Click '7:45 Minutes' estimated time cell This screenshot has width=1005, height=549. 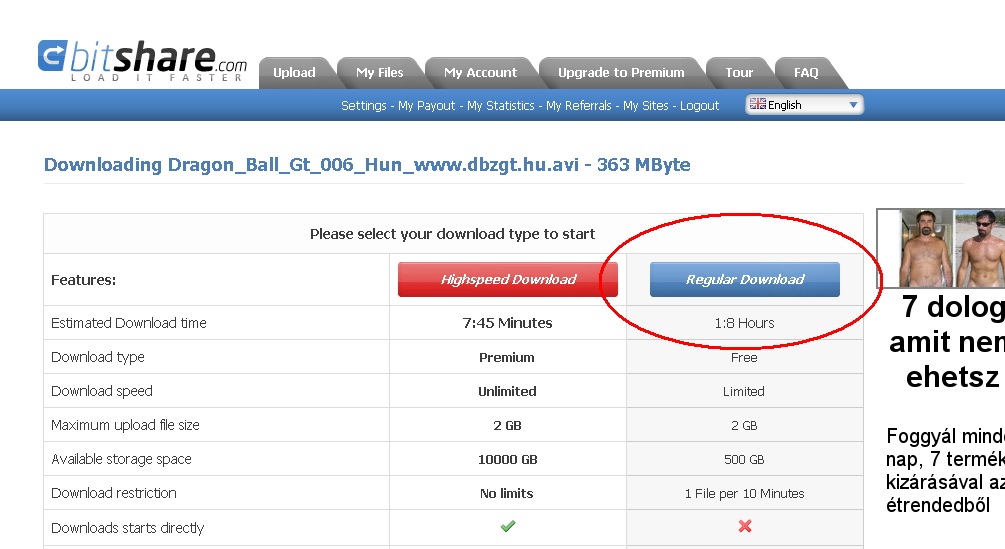coord(507,323)
